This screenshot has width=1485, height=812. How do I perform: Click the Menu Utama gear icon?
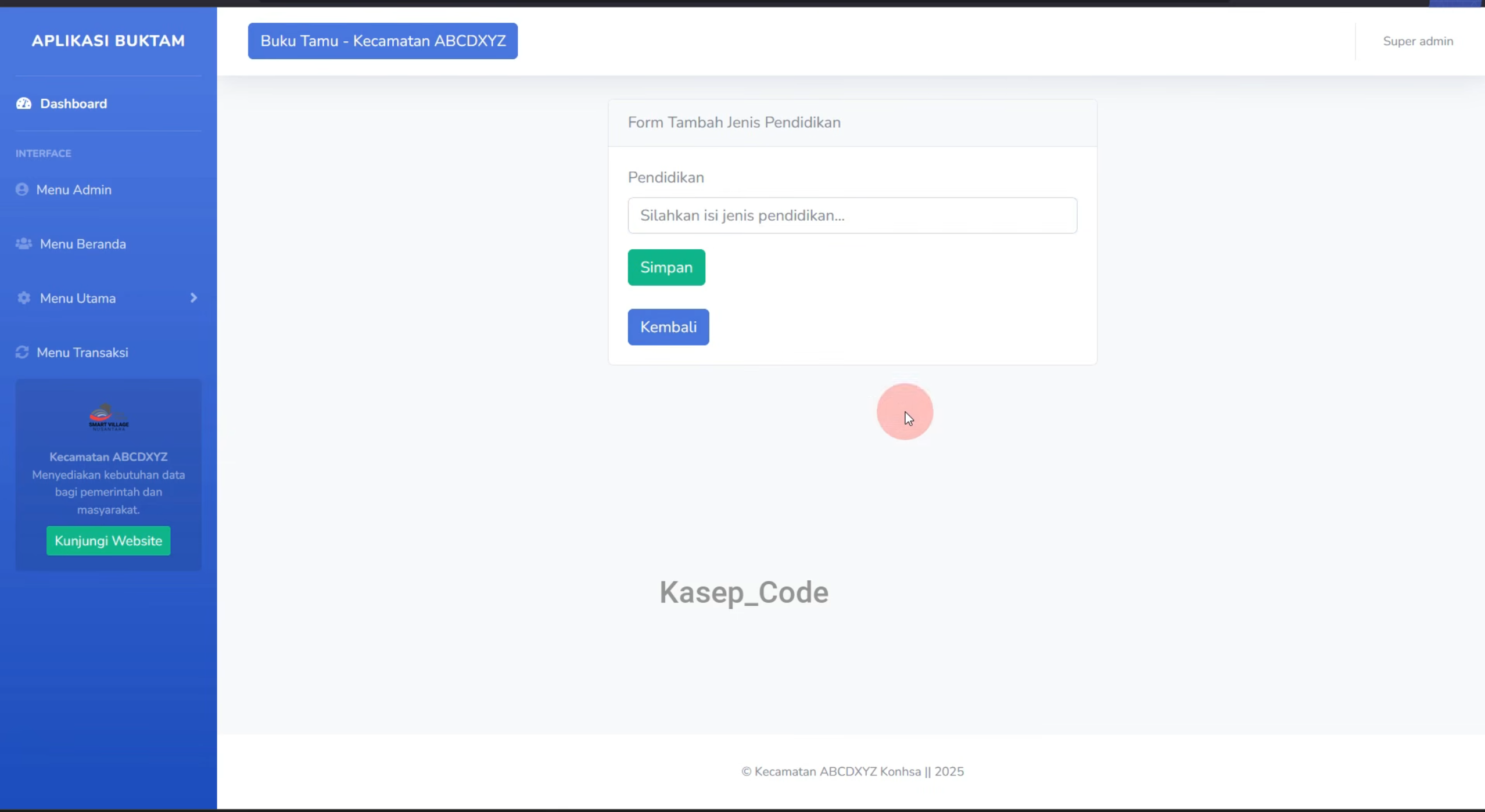pos(24,298)
